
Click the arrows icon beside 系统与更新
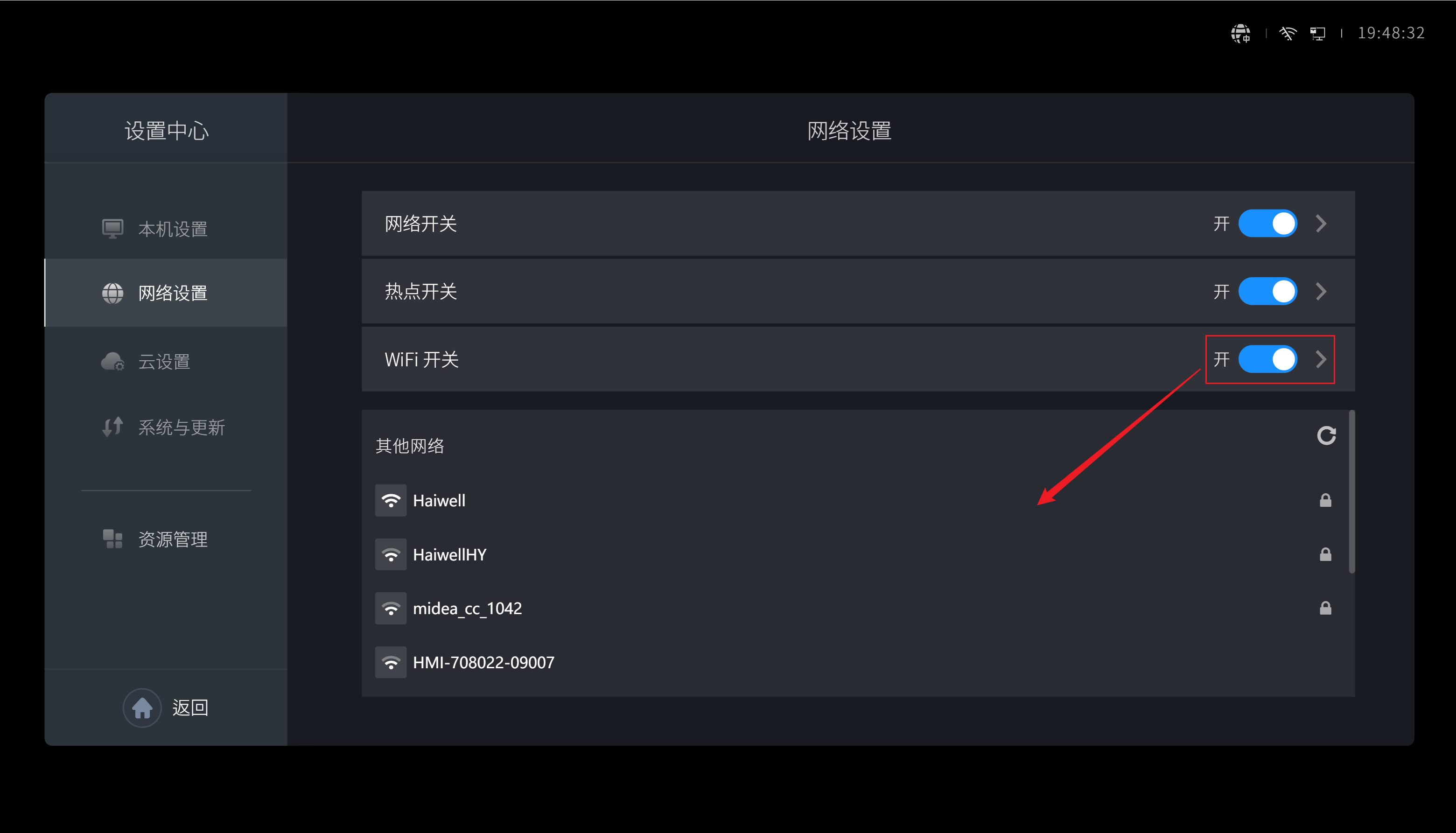pos(113,427)
